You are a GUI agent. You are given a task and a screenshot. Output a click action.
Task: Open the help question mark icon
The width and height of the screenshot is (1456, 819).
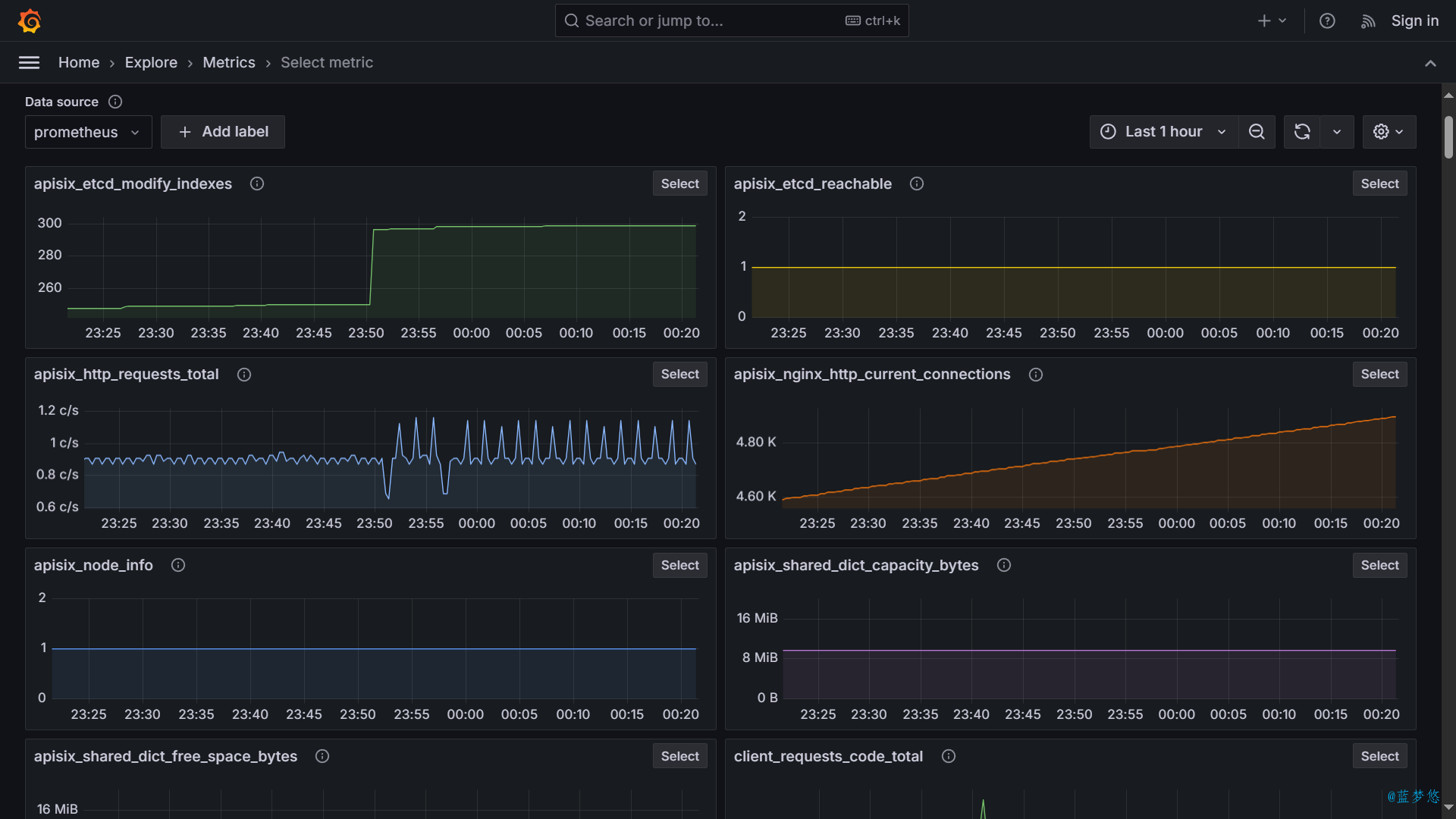1327,21
